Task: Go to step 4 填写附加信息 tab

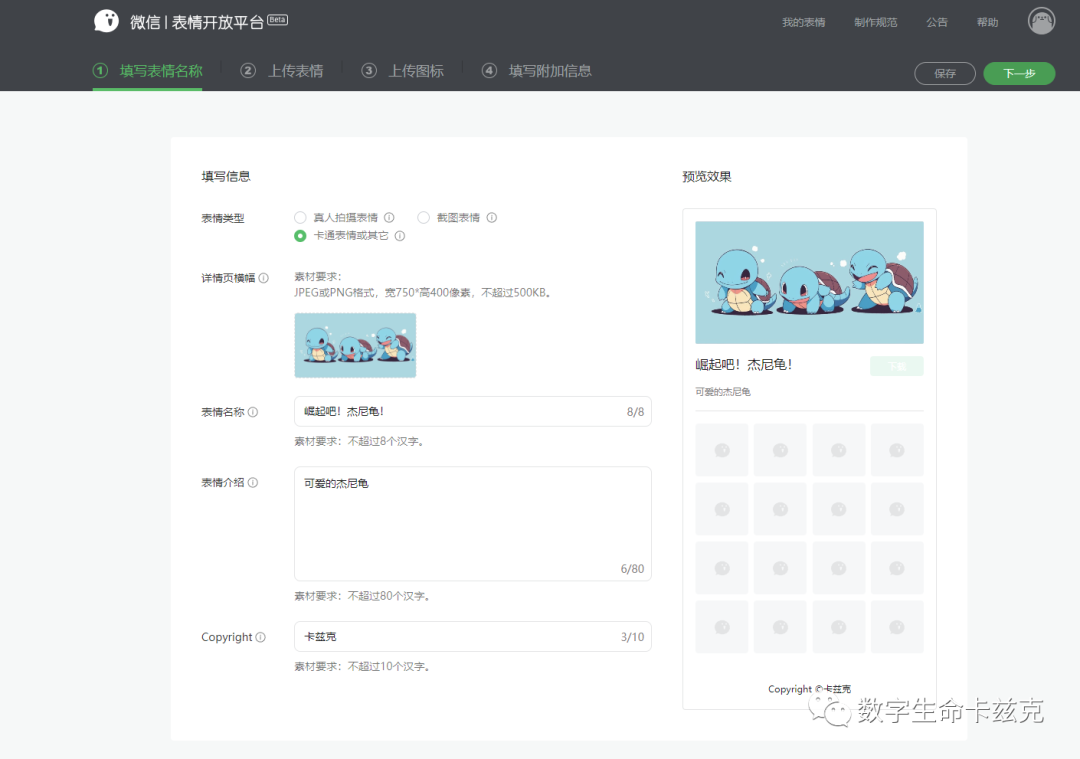Action: pos(537,71)
